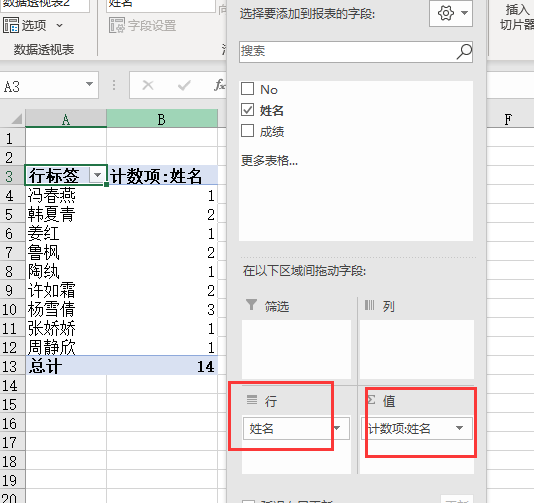Select column F header
534x503 pixels.
click(508, 120)
